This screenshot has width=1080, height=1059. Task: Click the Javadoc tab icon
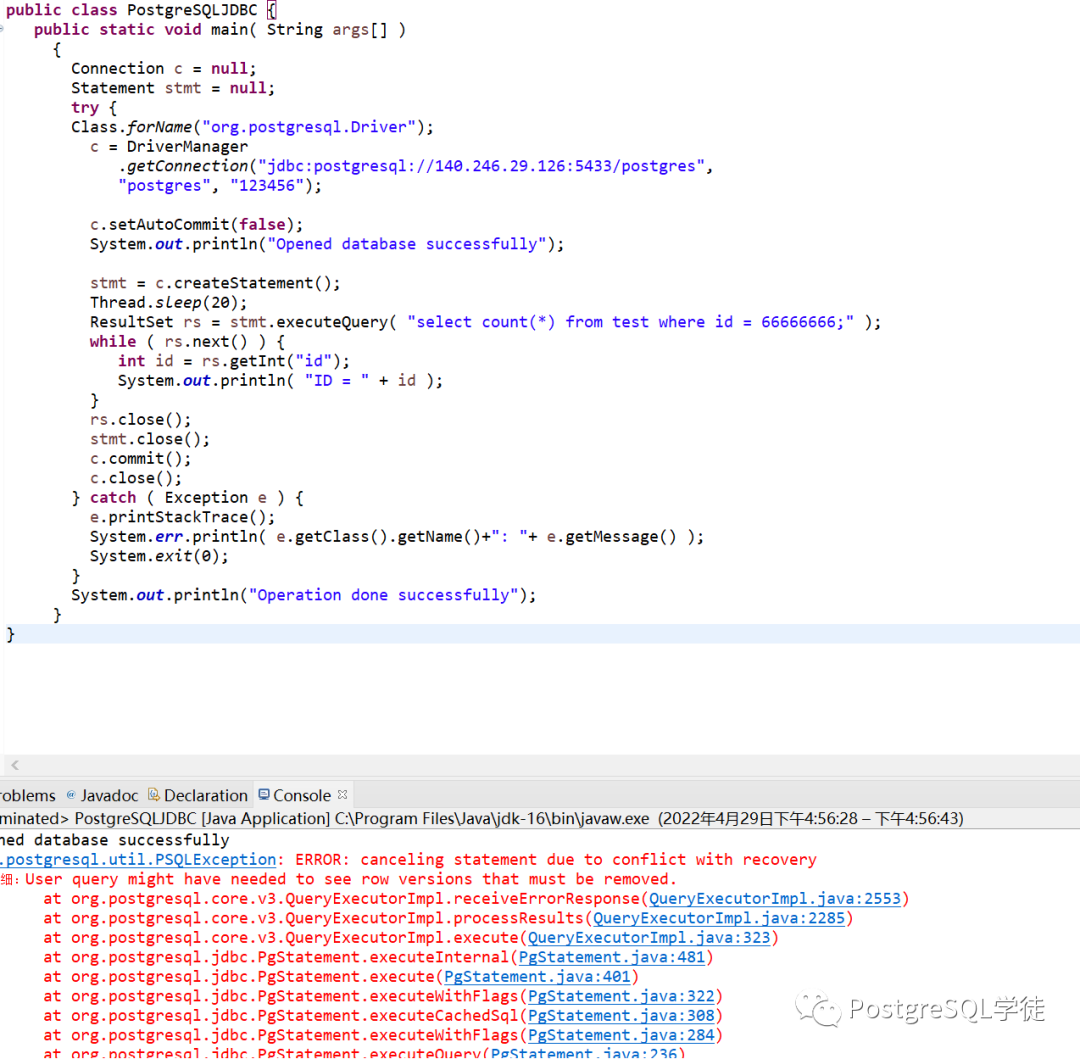click(71, 795)
